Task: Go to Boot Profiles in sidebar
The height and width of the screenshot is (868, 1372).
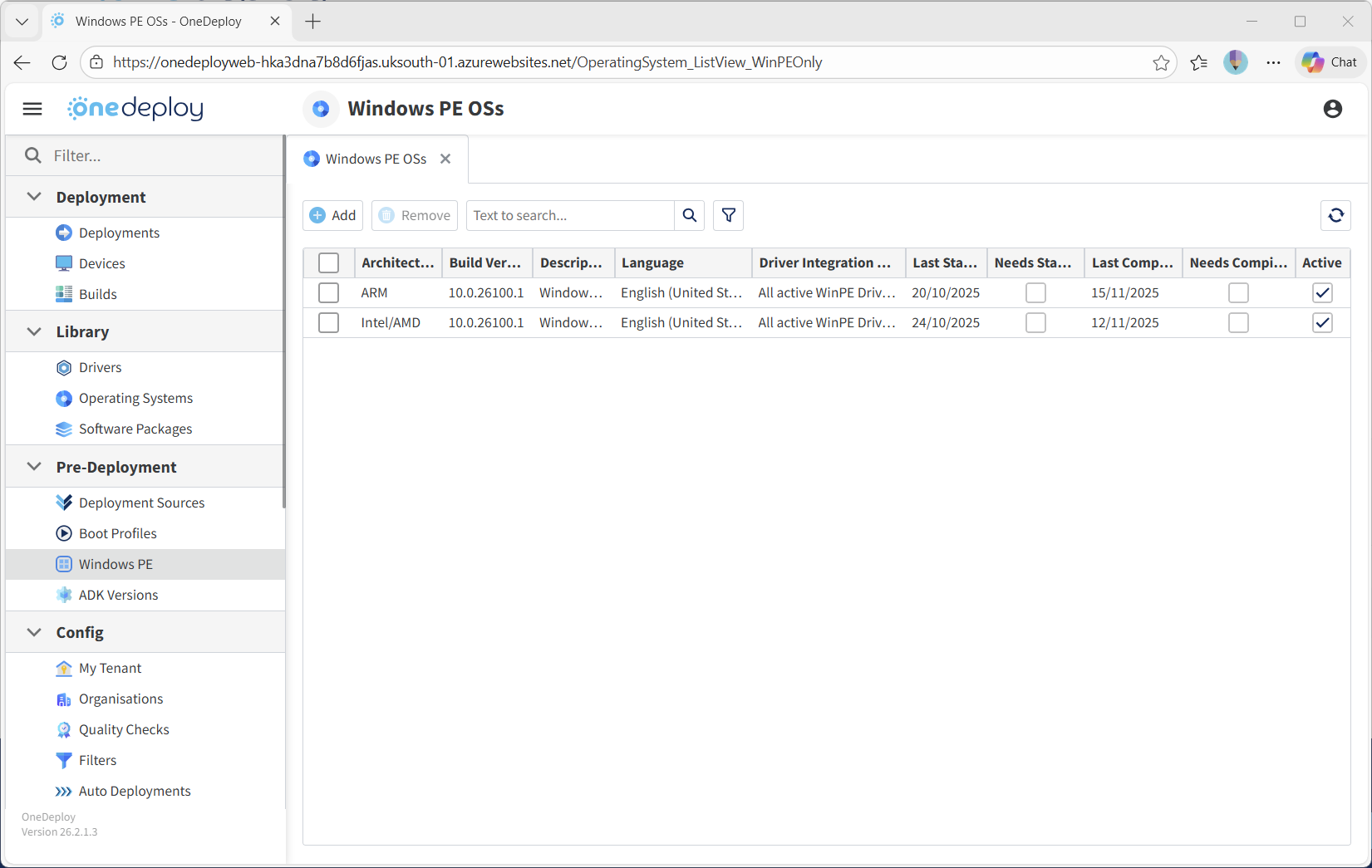Action: tap(117, 533)
